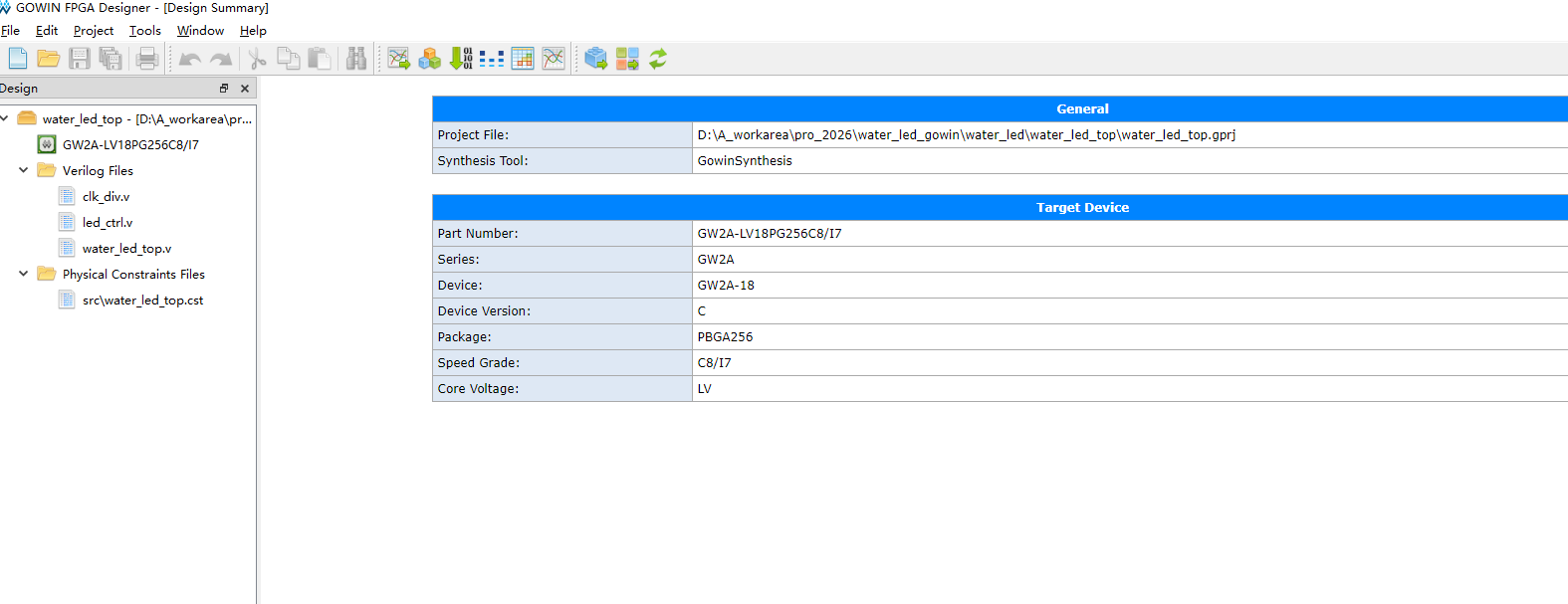Click the Save All toolbar icon
Image resolution: width=1568 pixels, height=604 pixels.
tap(111, 59)
